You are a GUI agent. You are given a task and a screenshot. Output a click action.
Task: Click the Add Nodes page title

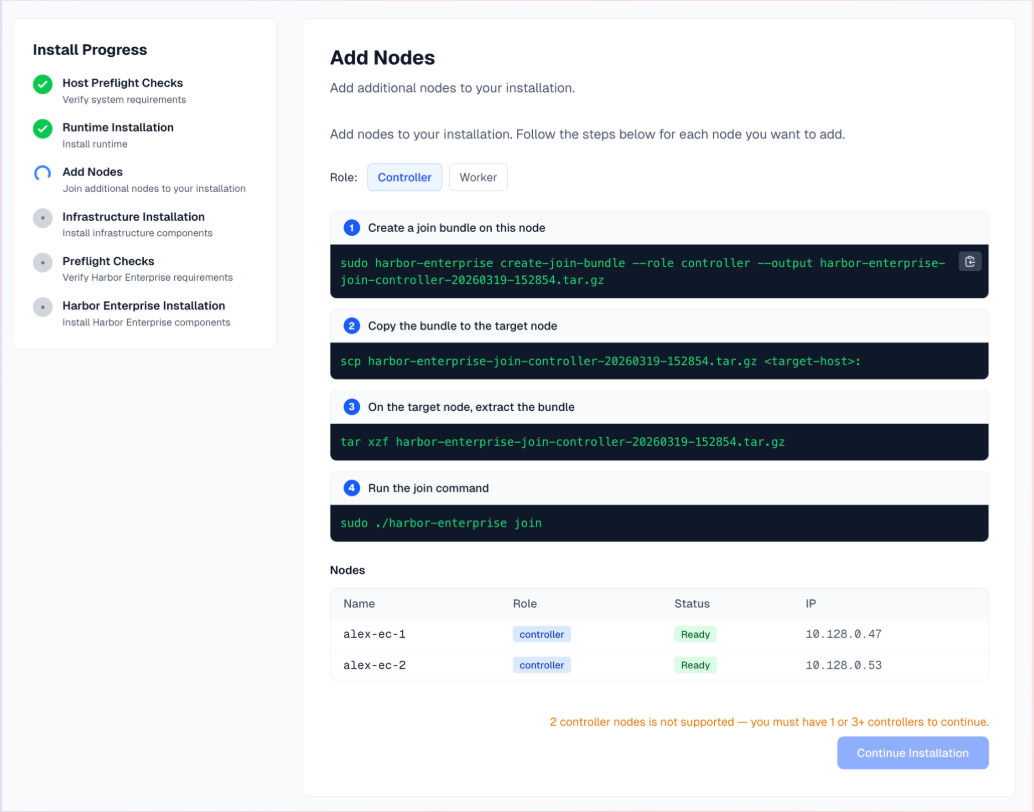[x=382, y=57]
